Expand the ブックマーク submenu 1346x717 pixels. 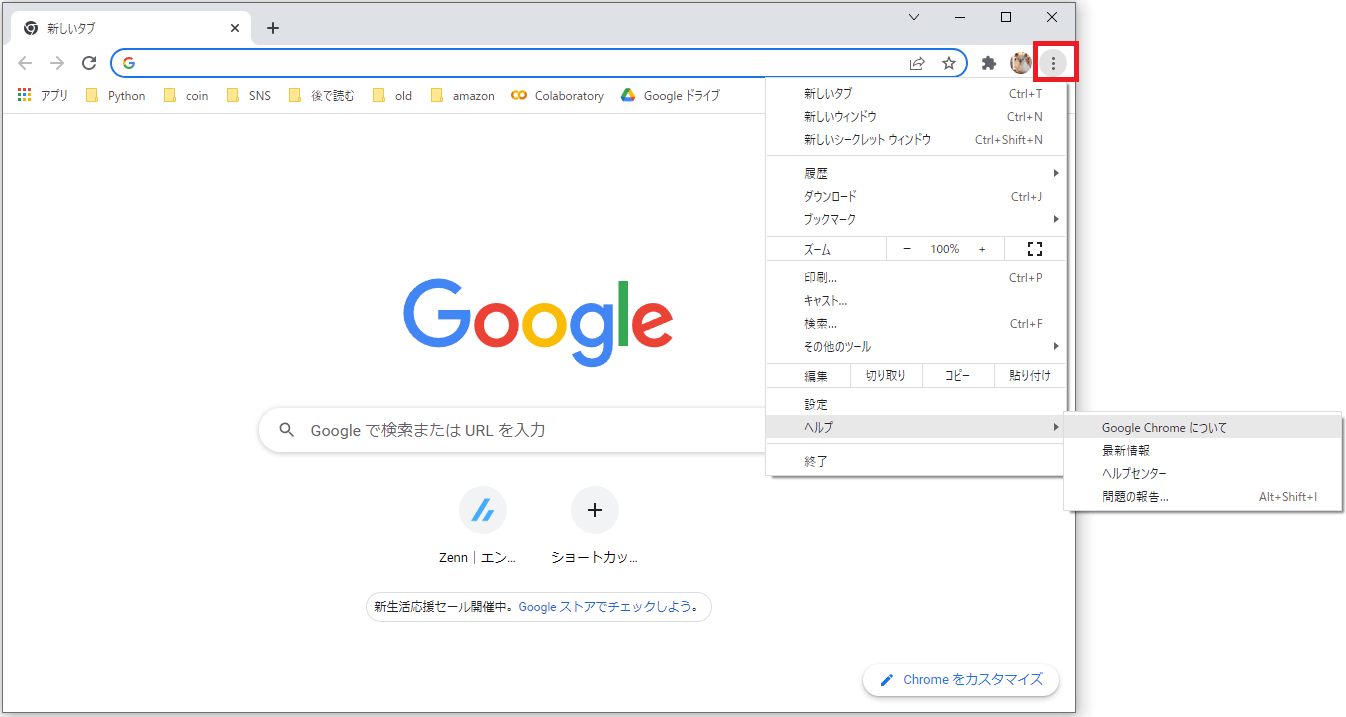(x=916, y=219)
